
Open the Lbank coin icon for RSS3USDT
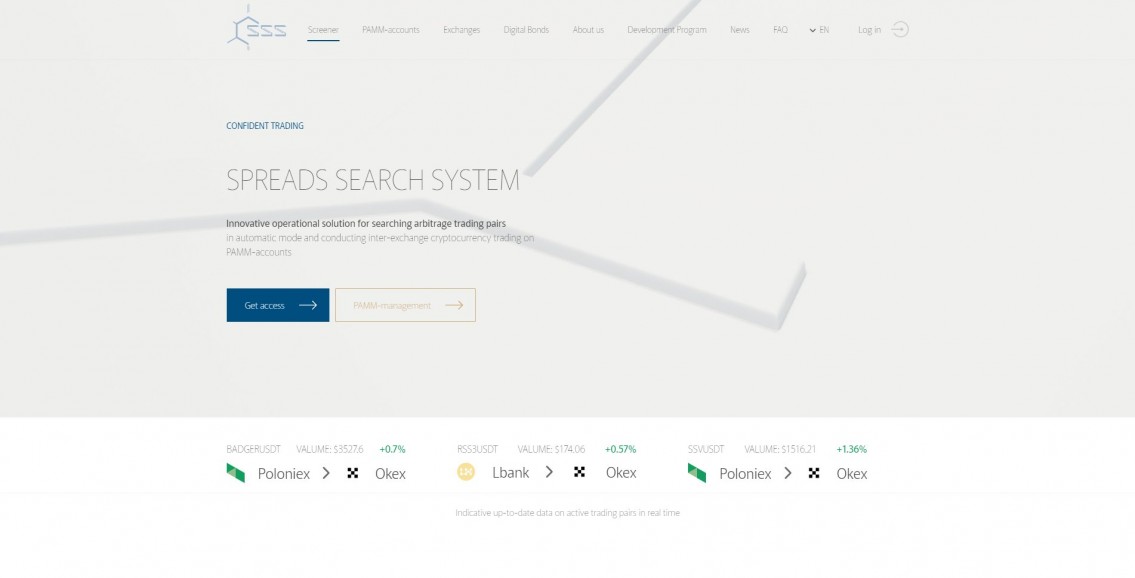(466, 471)
